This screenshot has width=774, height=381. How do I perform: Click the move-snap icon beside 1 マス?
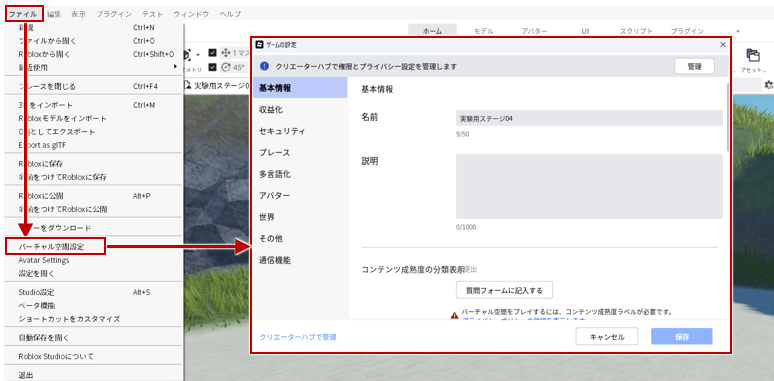[x=226, y=52]
